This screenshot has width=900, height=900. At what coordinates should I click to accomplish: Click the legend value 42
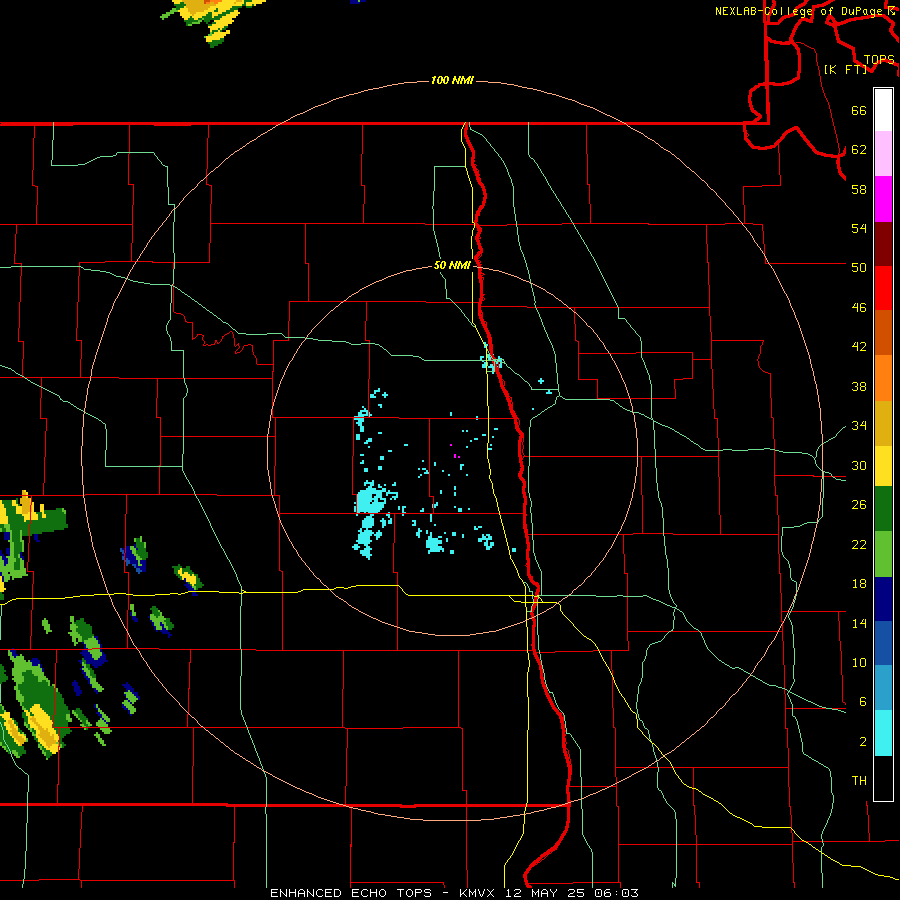(x=859, y=347)
